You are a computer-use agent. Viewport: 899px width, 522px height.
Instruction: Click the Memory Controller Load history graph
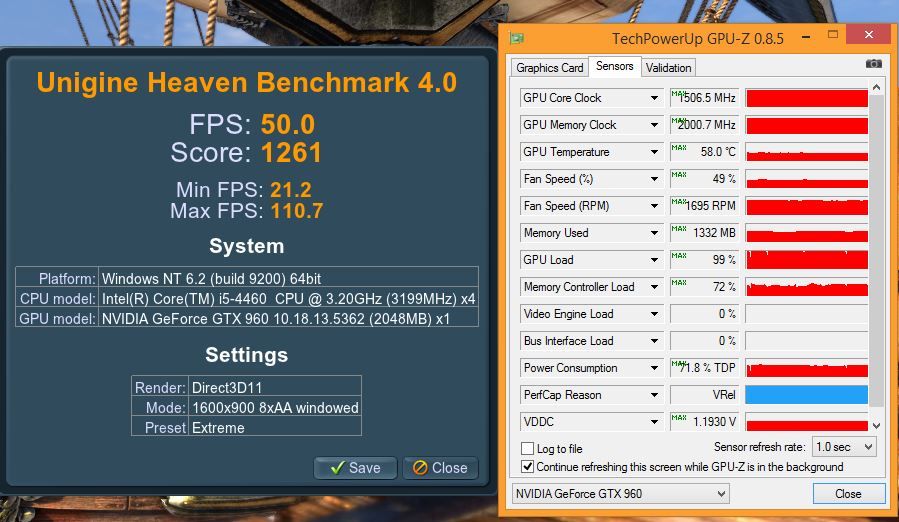[807, 287]
